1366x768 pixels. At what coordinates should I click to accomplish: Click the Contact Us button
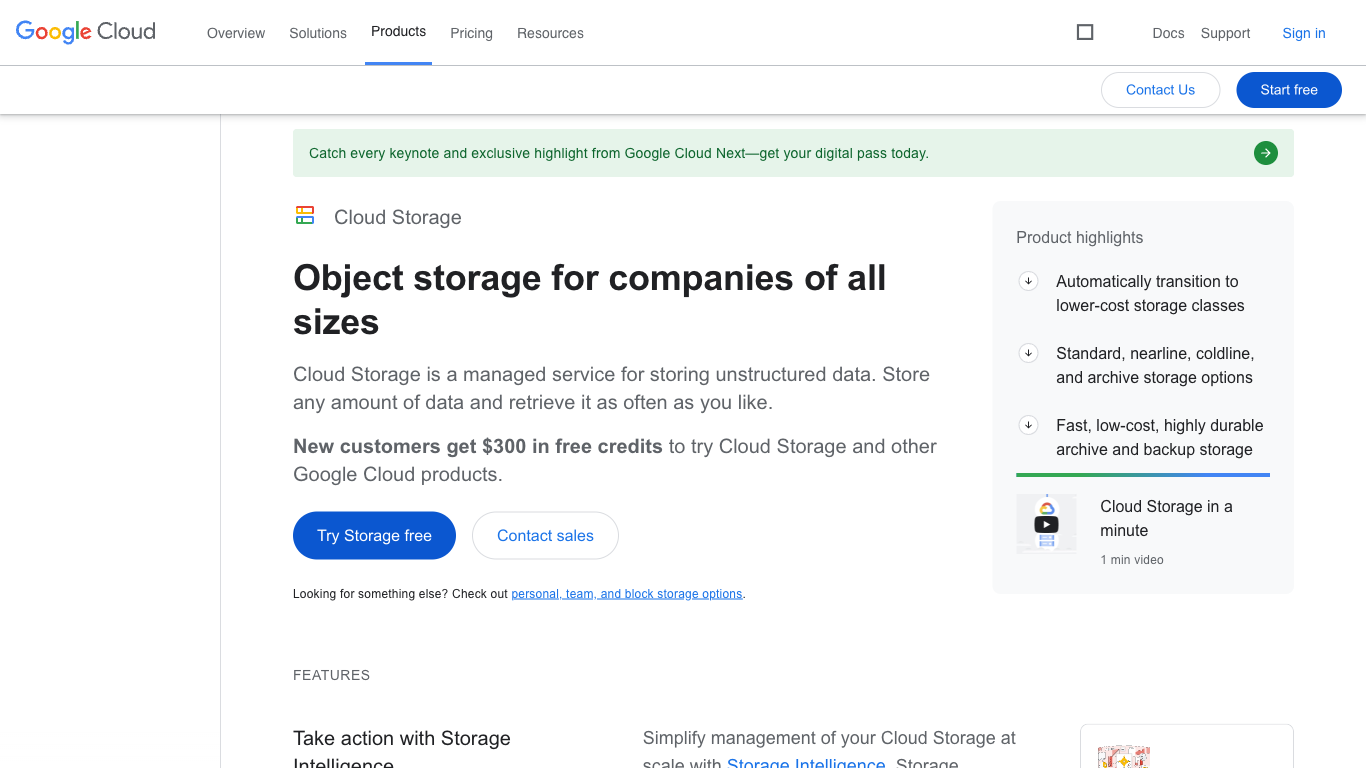point(1160,90)
